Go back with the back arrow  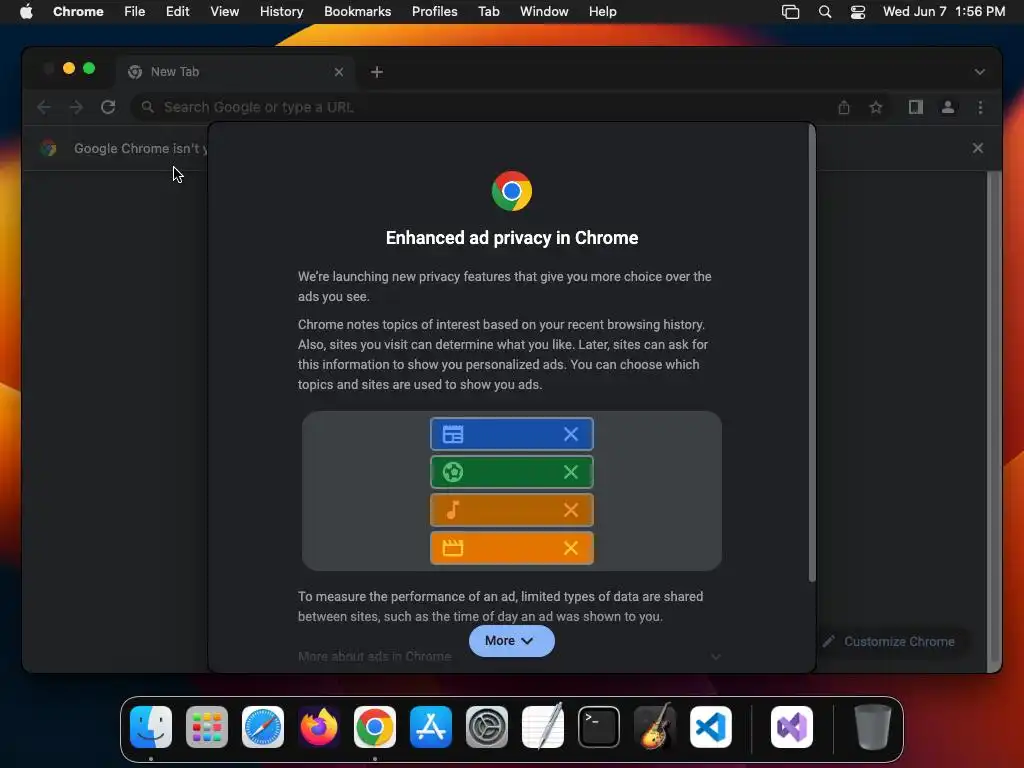(x=44, y=107)
